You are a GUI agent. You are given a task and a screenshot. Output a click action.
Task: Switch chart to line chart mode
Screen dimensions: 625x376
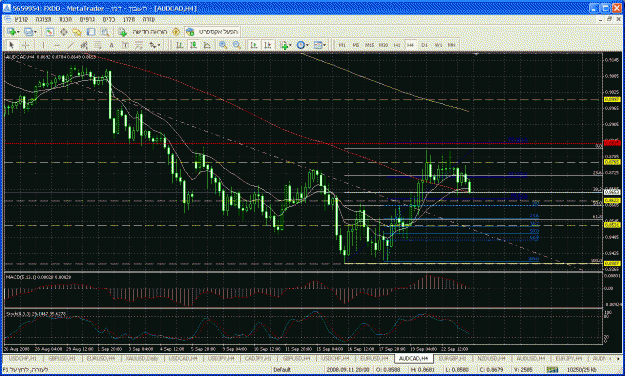click(207, 45)
